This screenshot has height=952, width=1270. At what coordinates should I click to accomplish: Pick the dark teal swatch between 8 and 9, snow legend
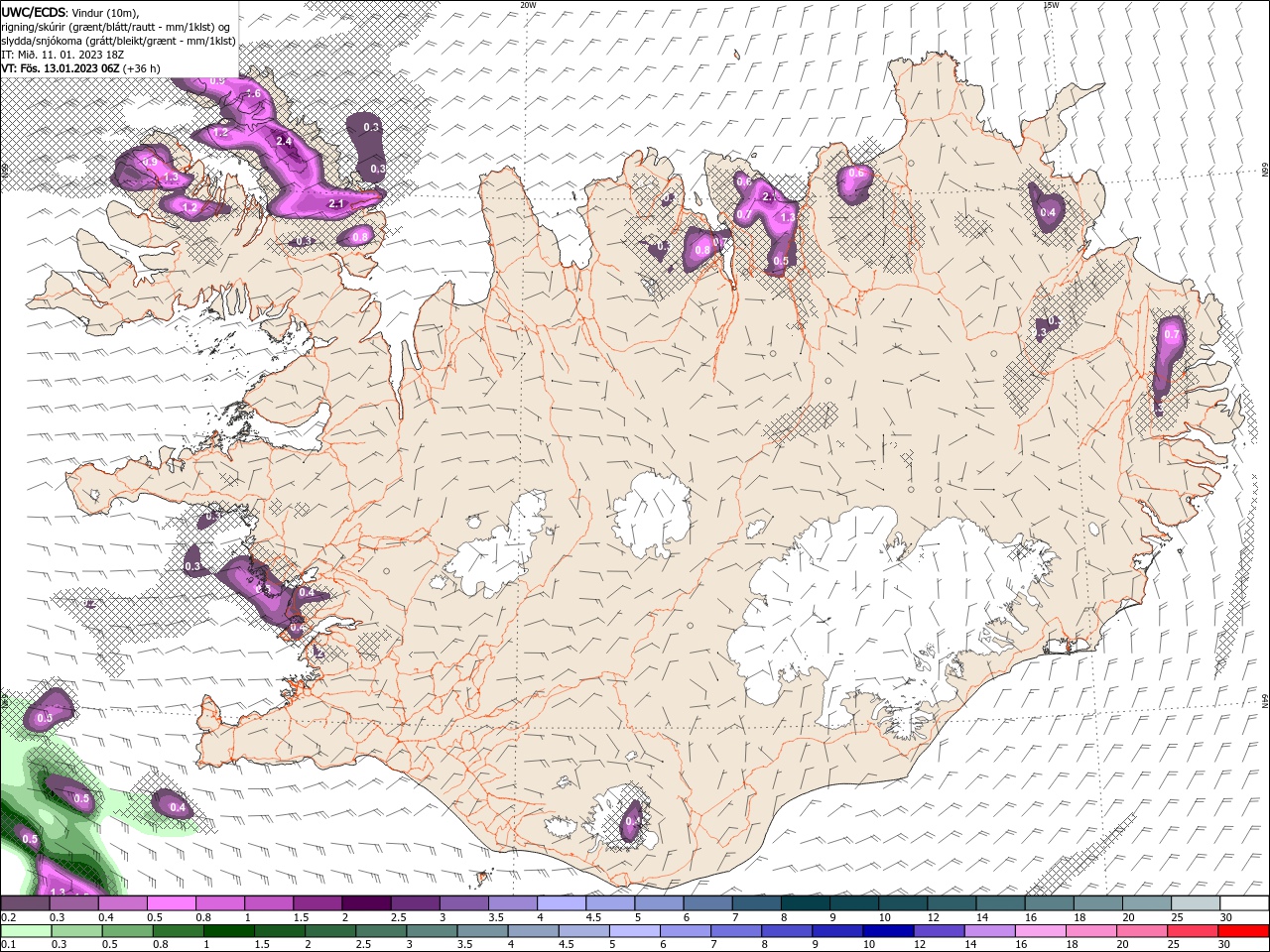[805, 903]
